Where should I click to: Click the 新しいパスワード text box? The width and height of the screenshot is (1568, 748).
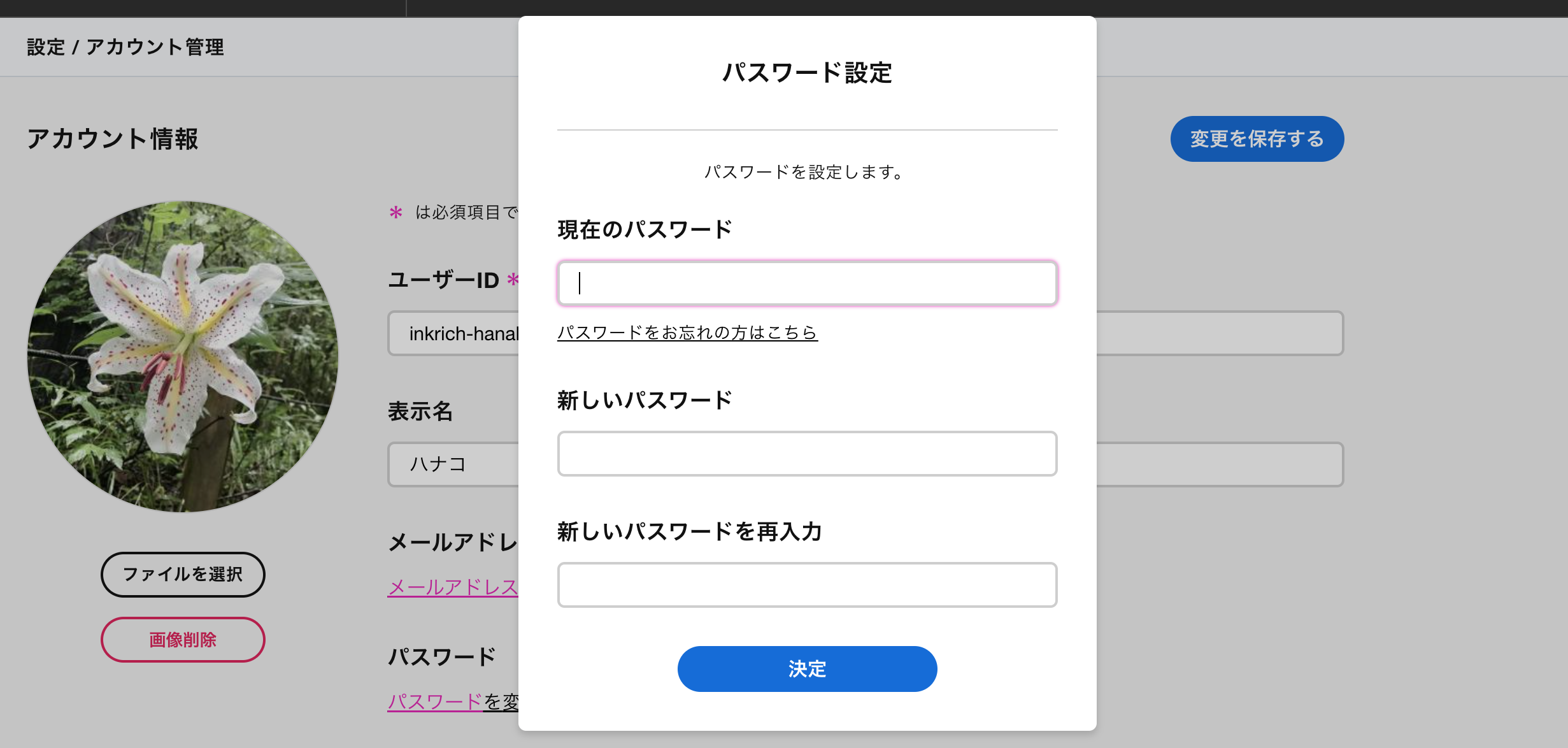click(807, 454)
